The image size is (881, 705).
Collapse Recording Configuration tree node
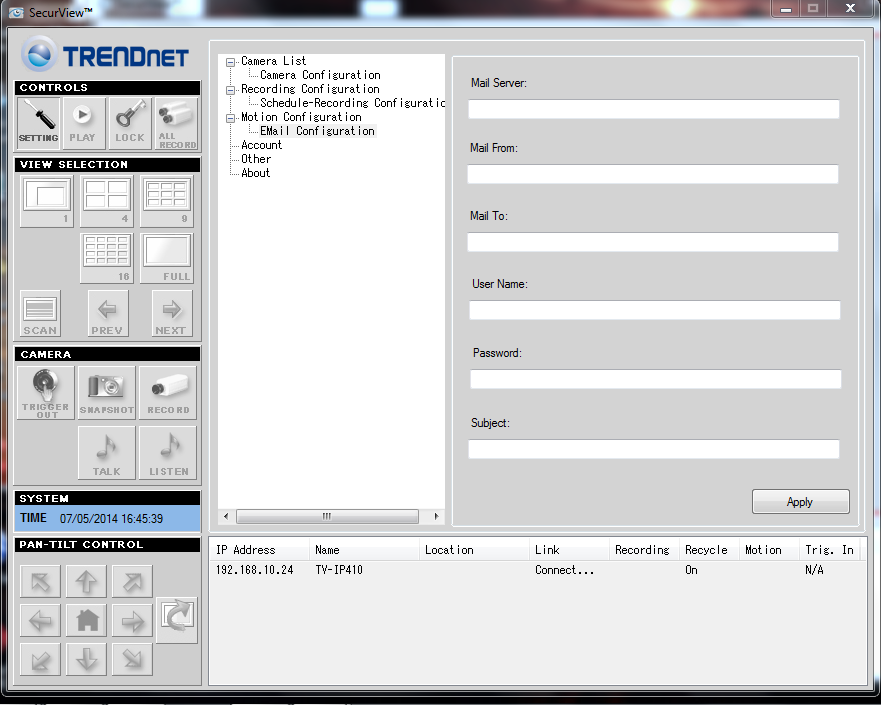click(x=230, y=90)
